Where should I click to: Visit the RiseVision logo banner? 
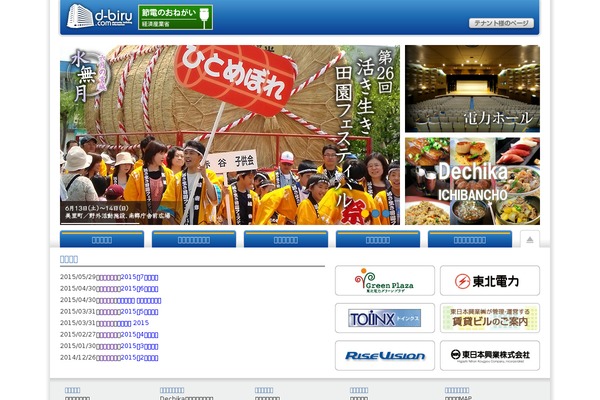click(385, 356)
